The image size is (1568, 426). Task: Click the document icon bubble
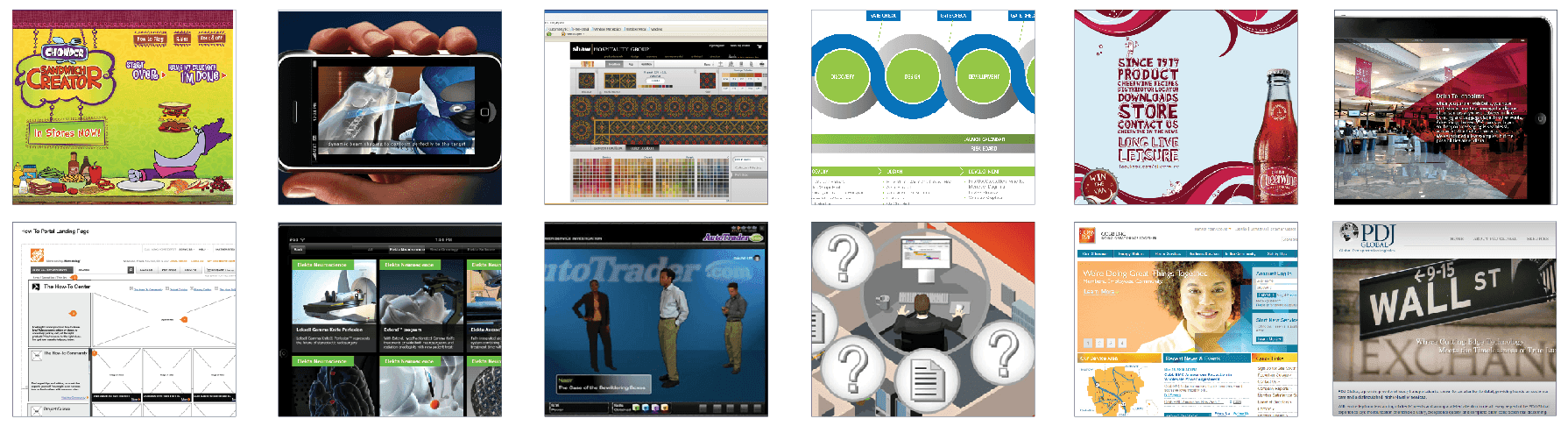pyautogui.click(x=929, y=380)
